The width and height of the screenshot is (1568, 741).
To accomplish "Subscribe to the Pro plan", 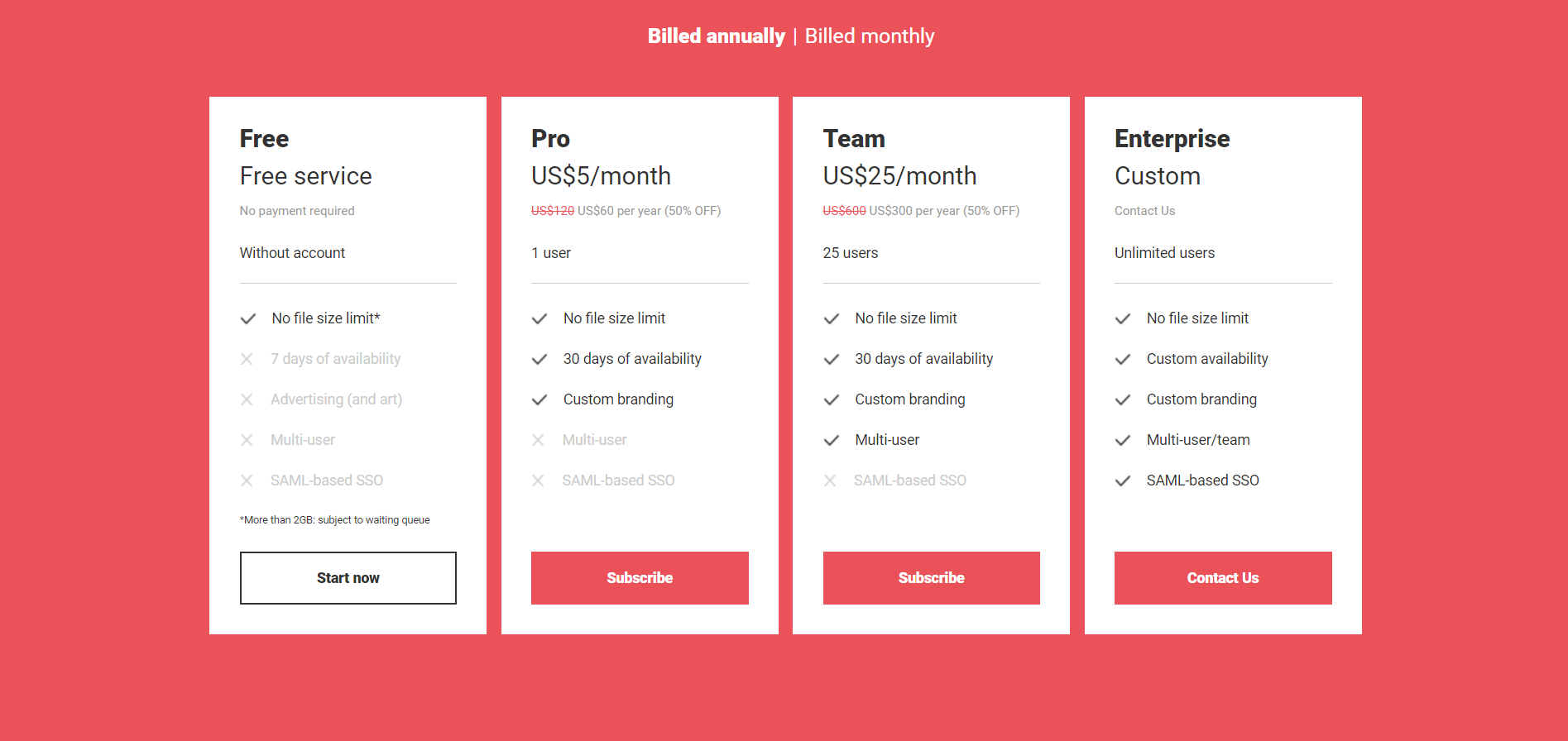I will tap(640, 578).
